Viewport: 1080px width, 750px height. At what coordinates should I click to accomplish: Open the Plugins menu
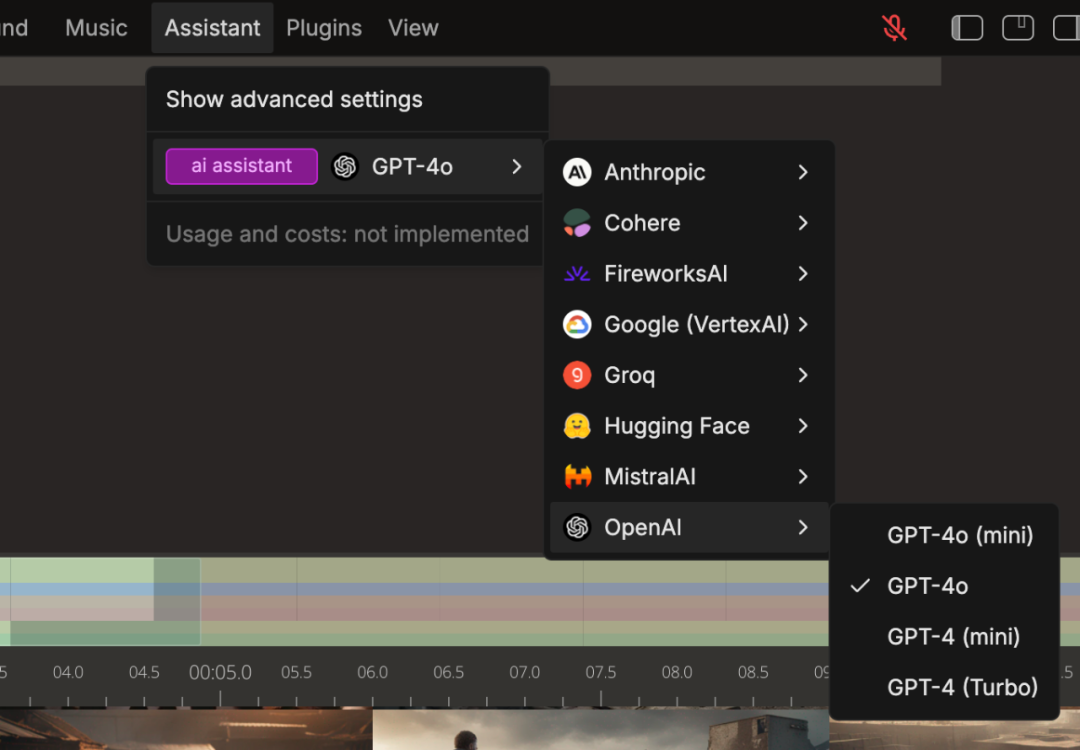click(324, 28)
